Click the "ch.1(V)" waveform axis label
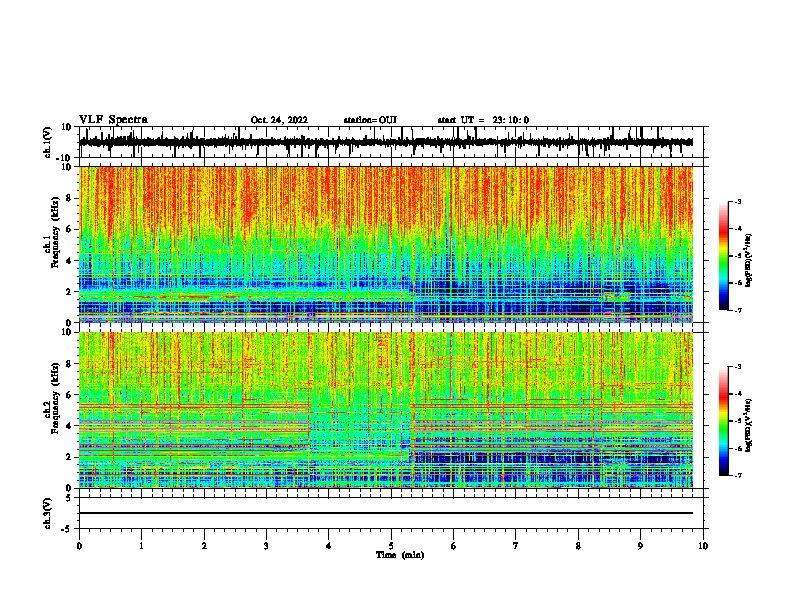This screenshot has height=612, width=792. coord(48,142)
